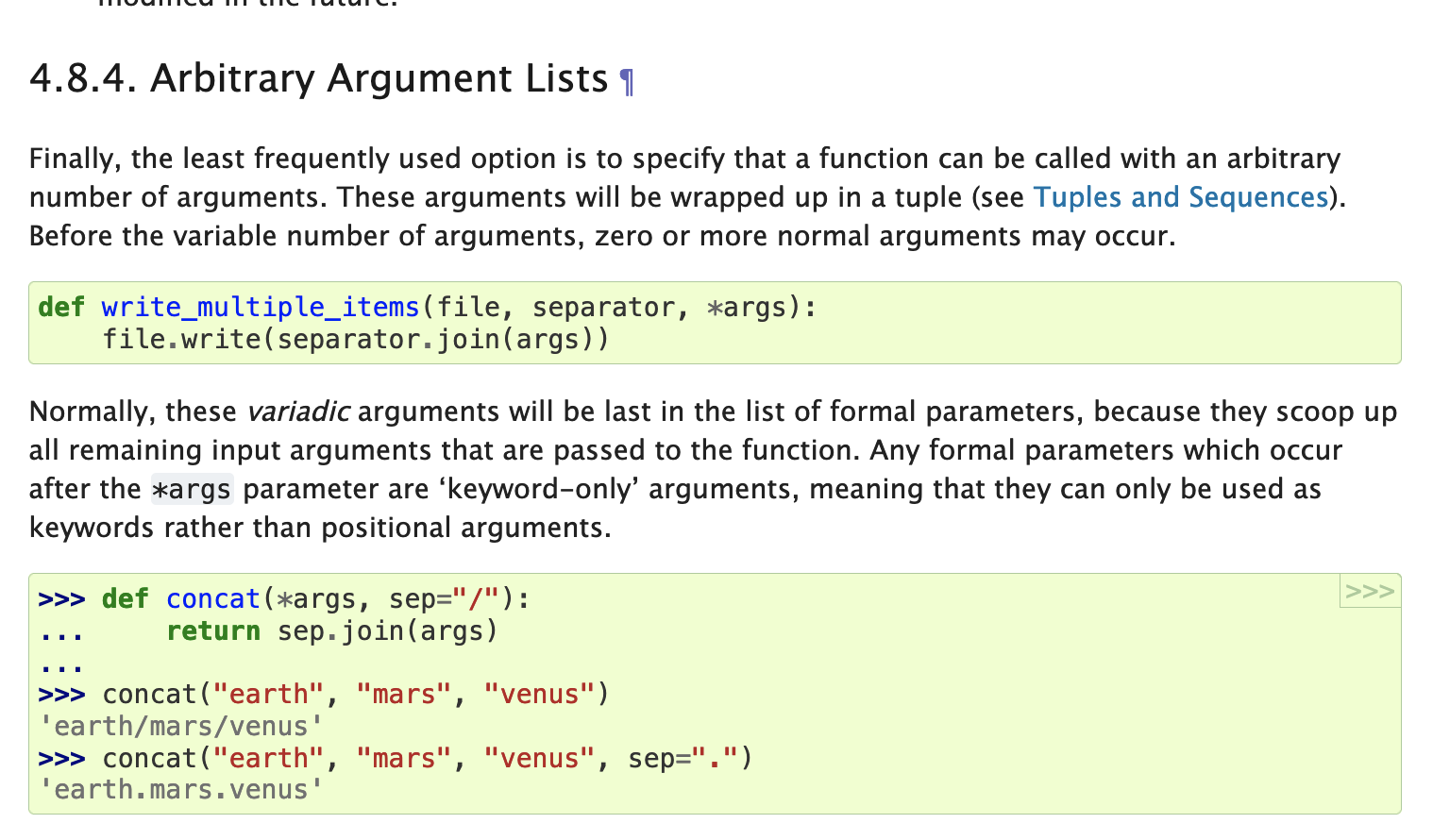
Task: Click the pilcrow permalink beside the heading
Action: point(627,81)
